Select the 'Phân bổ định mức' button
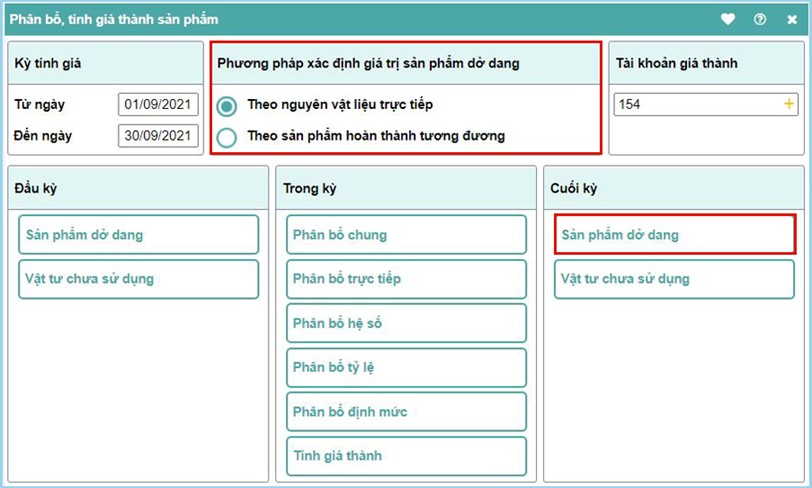 tap(406, 412)
